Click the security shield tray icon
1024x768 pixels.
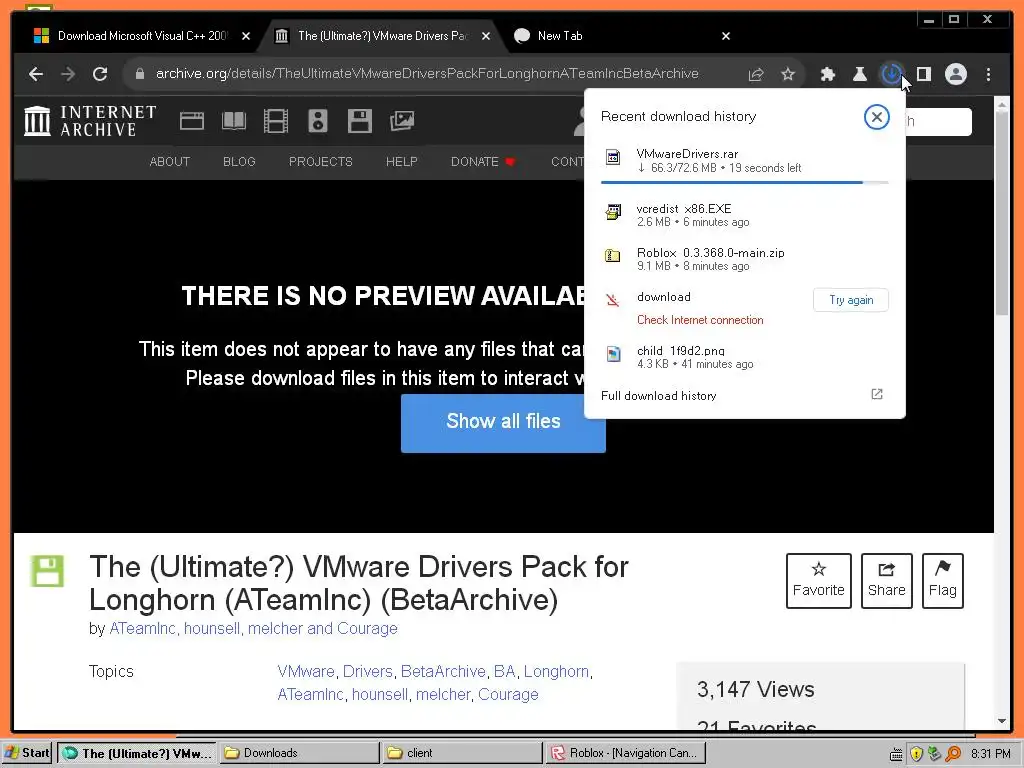[x=916, y=754]
